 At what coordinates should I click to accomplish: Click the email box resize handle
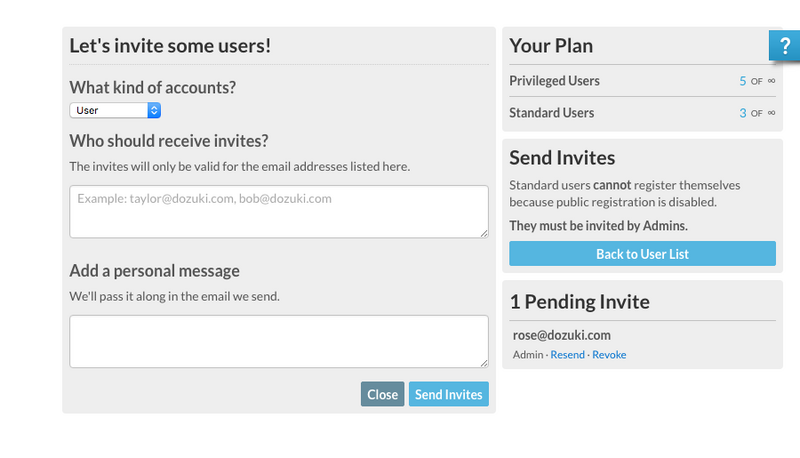(484, 234)
